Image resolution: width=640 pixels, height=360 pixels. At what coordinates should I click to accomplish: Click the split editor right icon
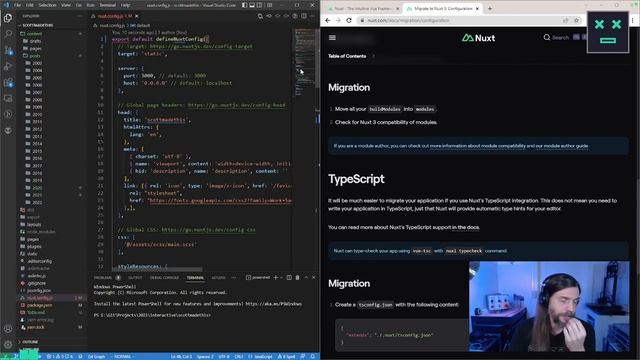304,16
